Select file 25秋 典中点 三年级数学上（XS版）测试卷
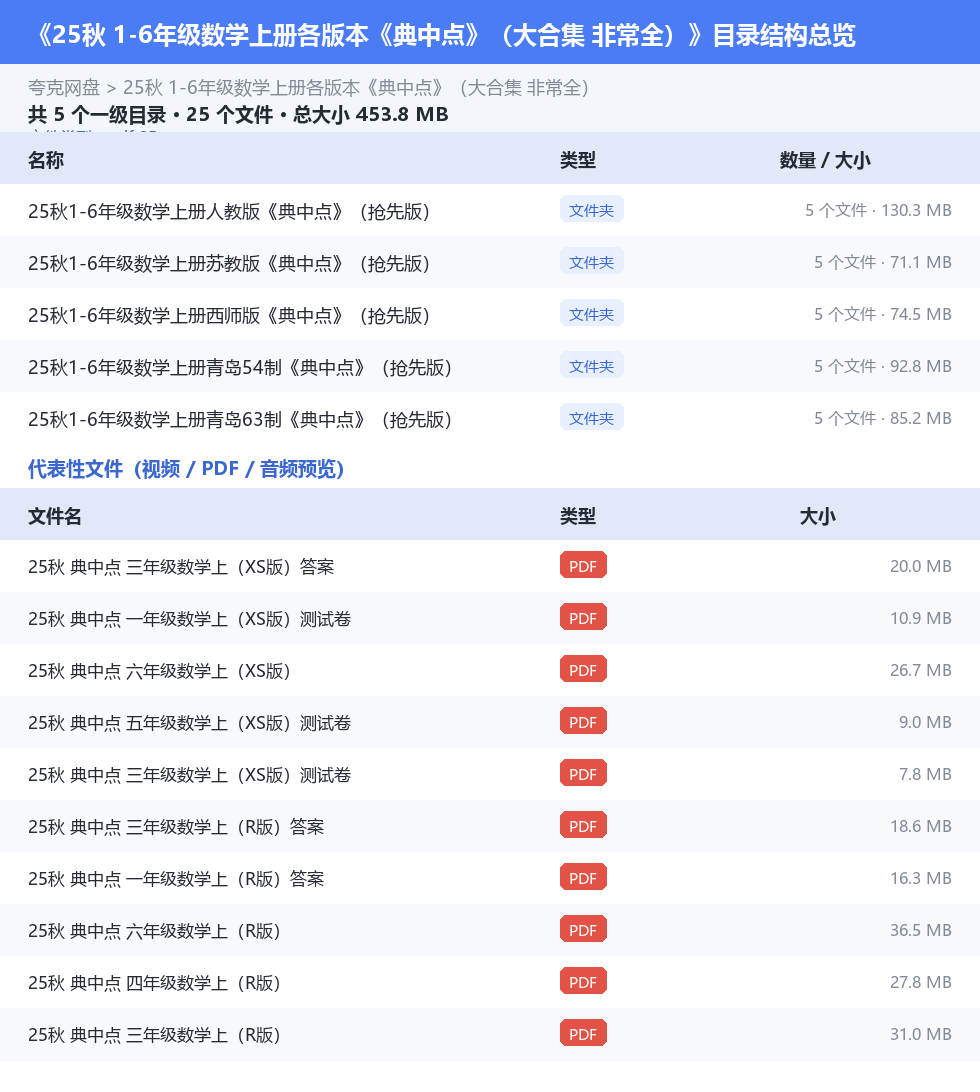Image resolution: width=980 pixels, height=1092 pixels. tap(189, 775)
